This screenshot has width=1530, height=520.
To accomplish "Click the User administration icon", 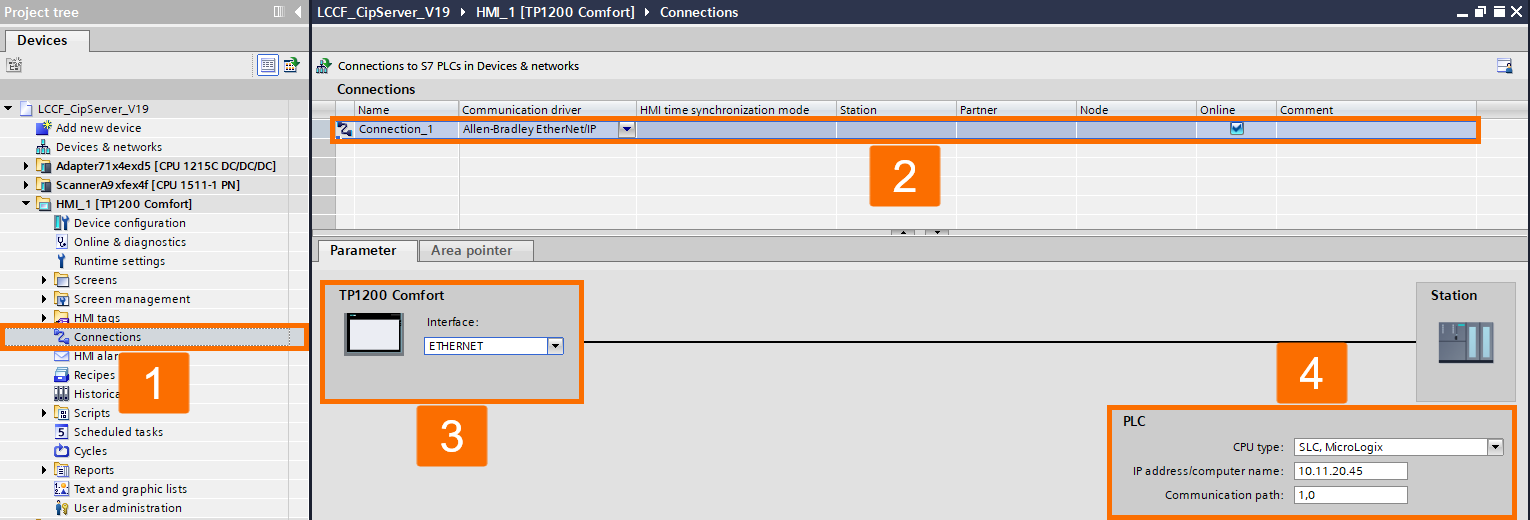I will (62, 508).
